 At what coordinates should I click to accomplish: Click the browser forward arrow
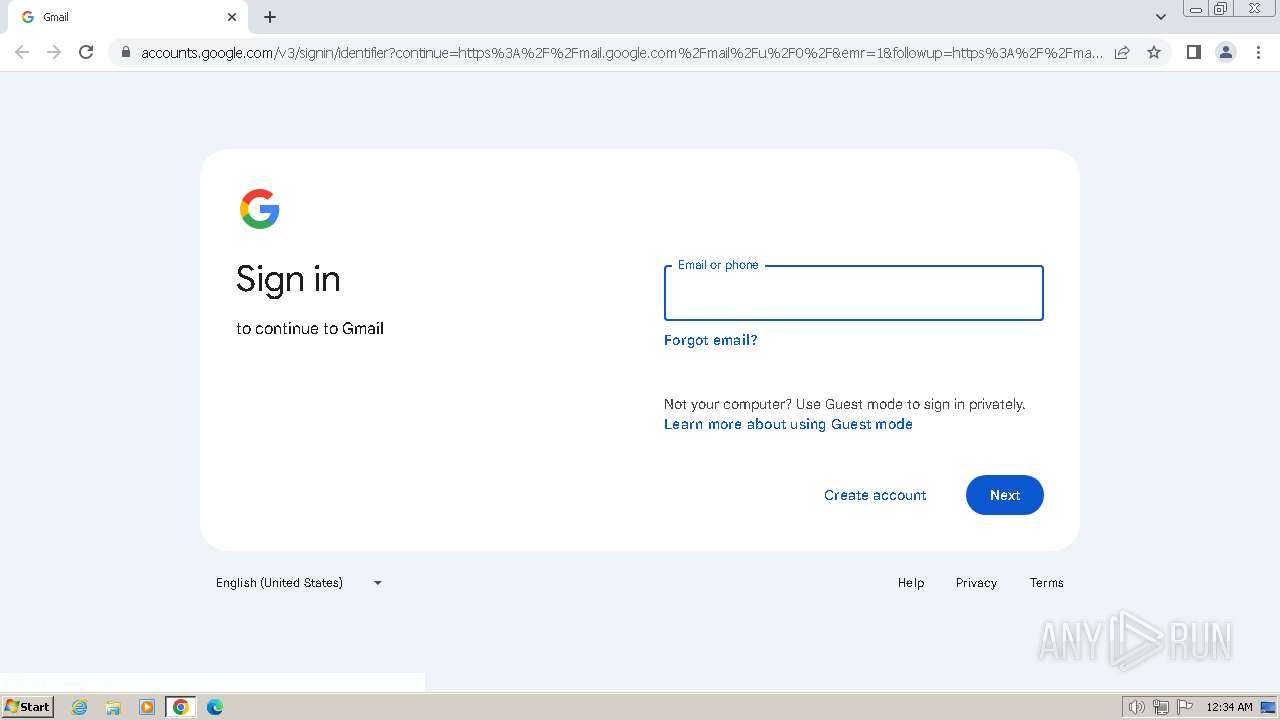pyautogui.click(x=54, y=52)
